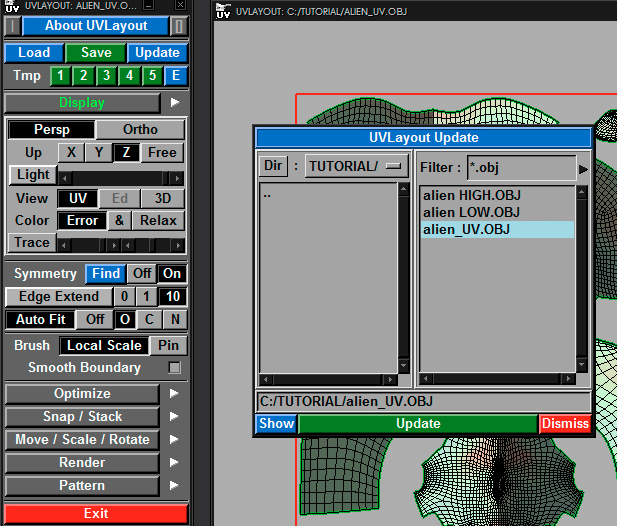The height and width of the screenshot is (526, 617).
Task: Click the arrow right of Filter field
Action: coord(583,168)
